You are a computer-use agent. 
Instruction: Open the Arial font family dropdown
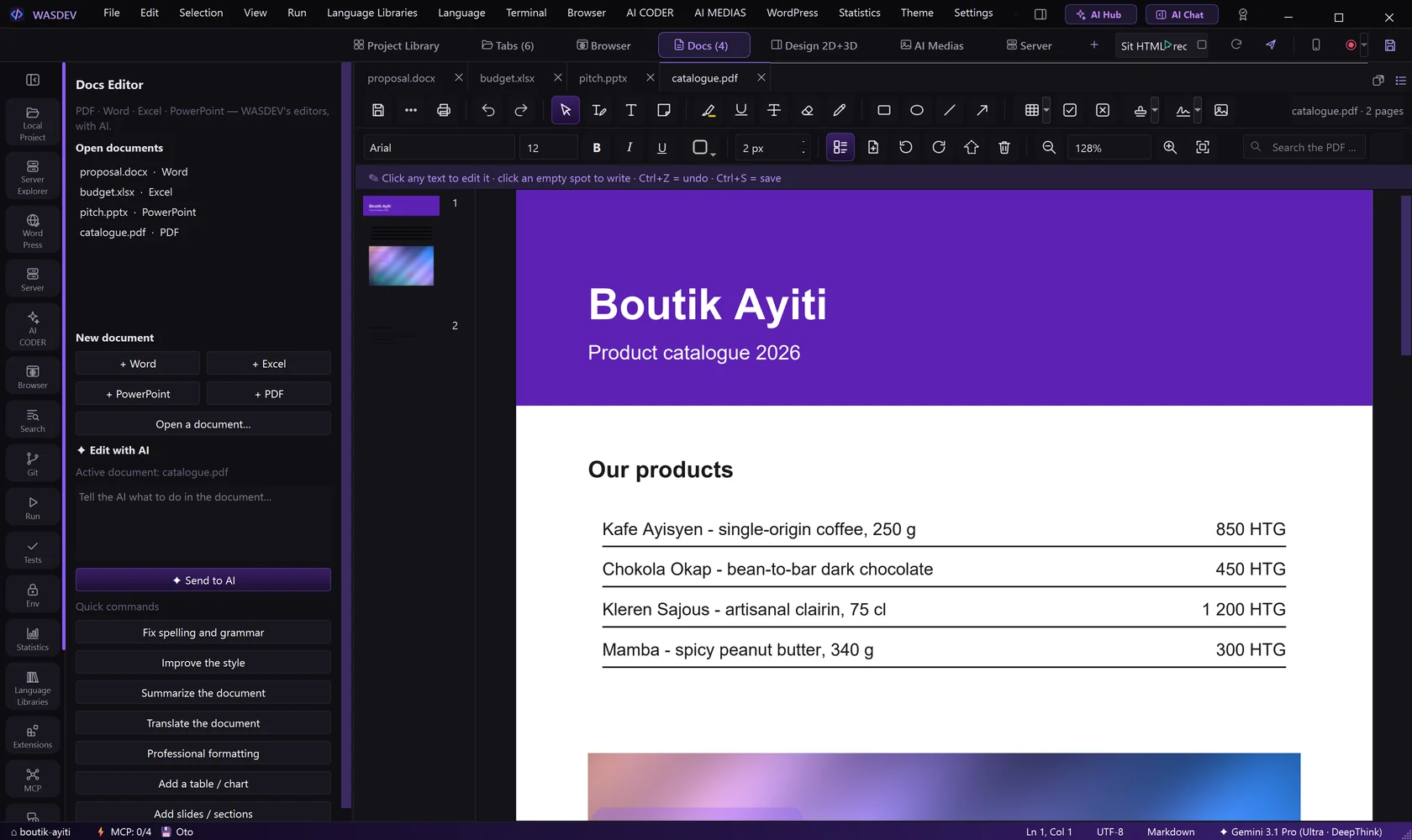[x=439, y=147]
